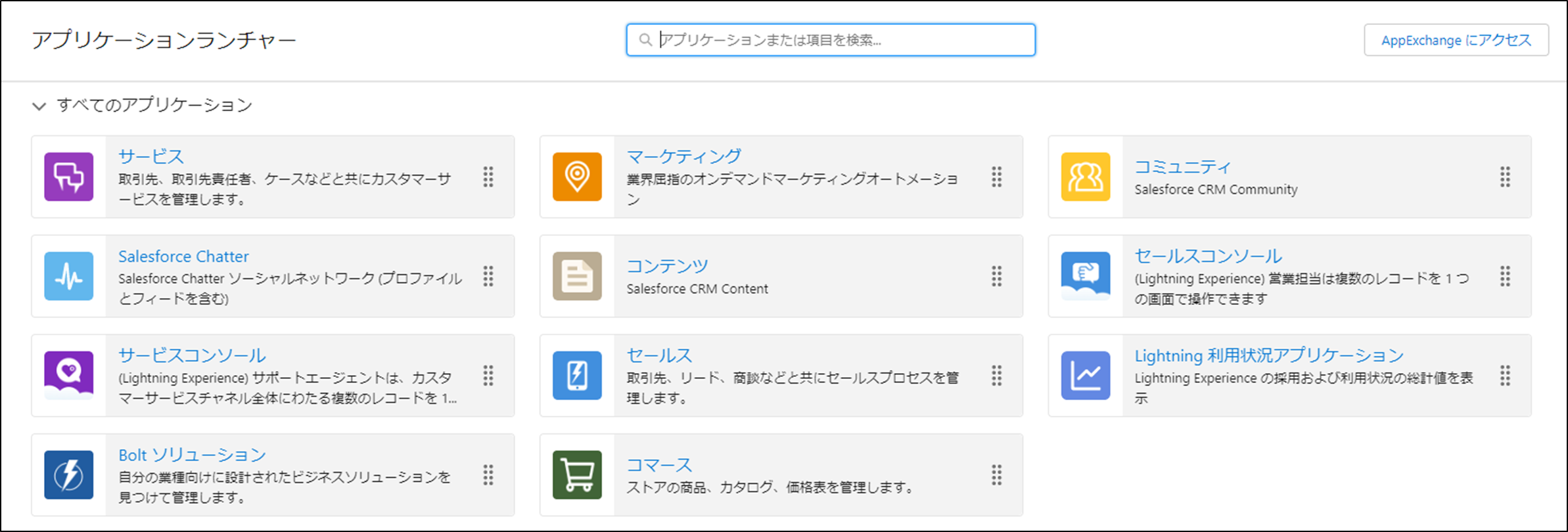Open the コミュニティ app link
The height and width of the screenshot is (532, 1568).
click(x=1183, y=167)
